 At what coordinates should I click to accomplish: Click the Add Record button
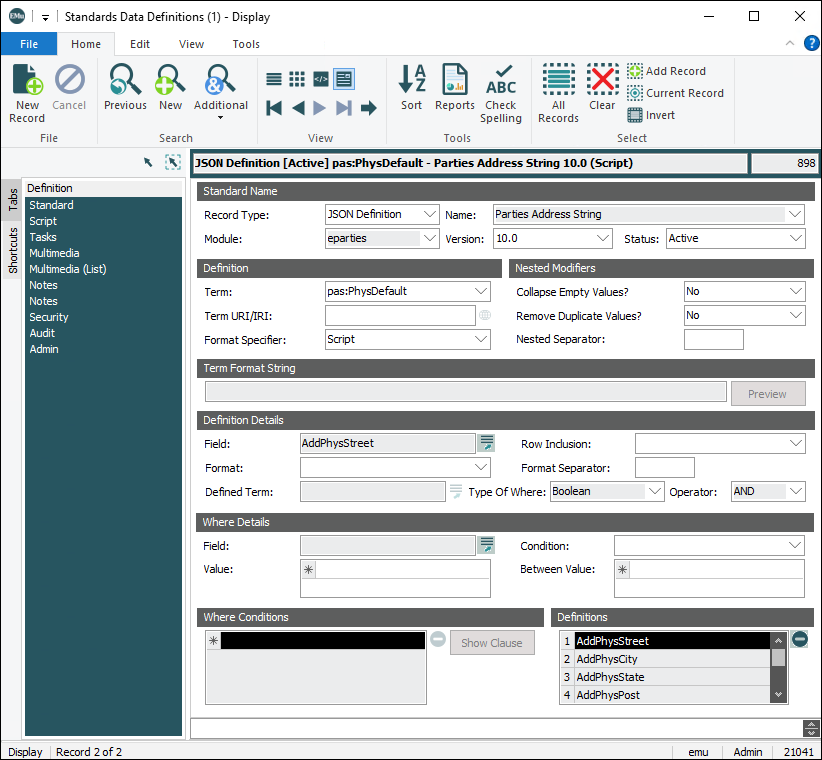pos(666,71)
